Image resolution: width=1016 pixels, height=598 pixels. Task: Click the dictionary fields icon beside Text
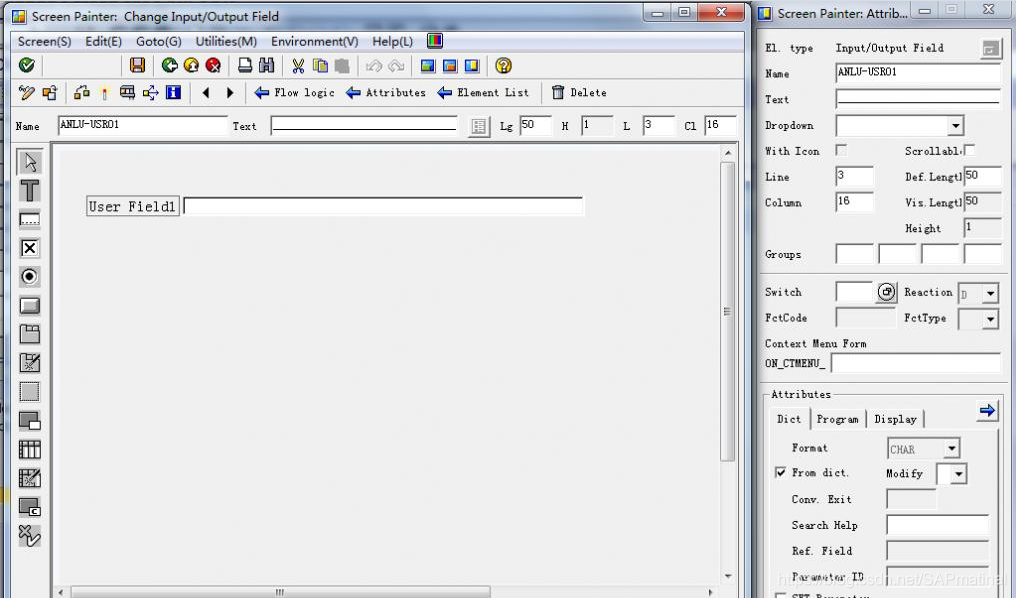[478, 126]
